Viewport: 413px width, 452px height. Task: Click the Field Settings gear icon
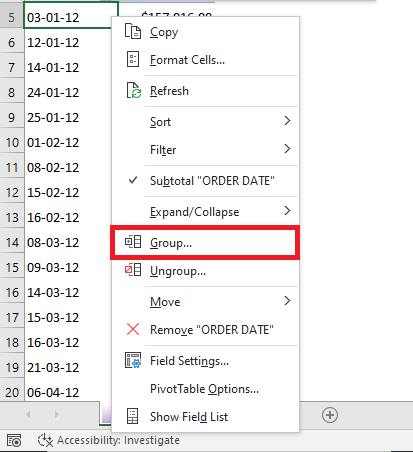(133, 360)
